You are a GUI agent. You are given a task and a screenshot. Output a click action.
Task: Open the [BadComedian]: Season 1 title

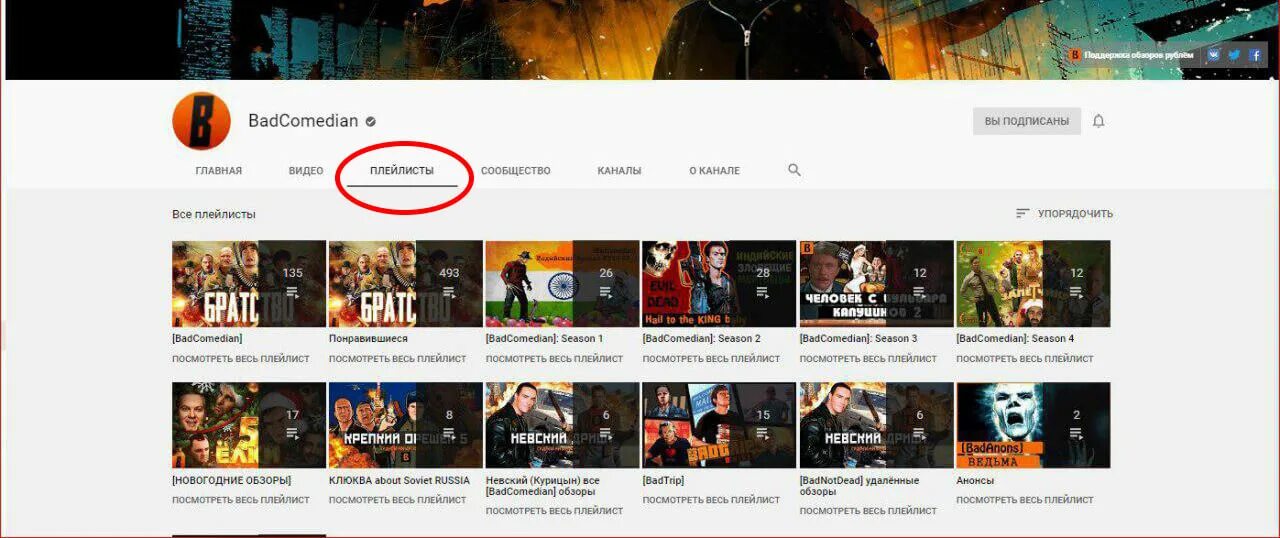click(x=544, y=339)
